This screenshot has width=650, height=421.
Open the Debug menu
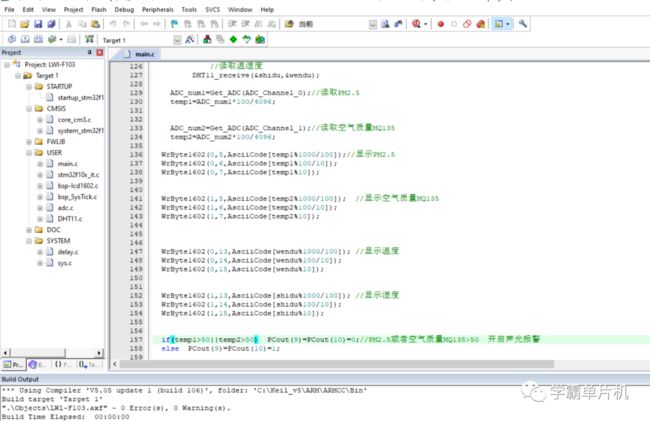pos(124,9)
